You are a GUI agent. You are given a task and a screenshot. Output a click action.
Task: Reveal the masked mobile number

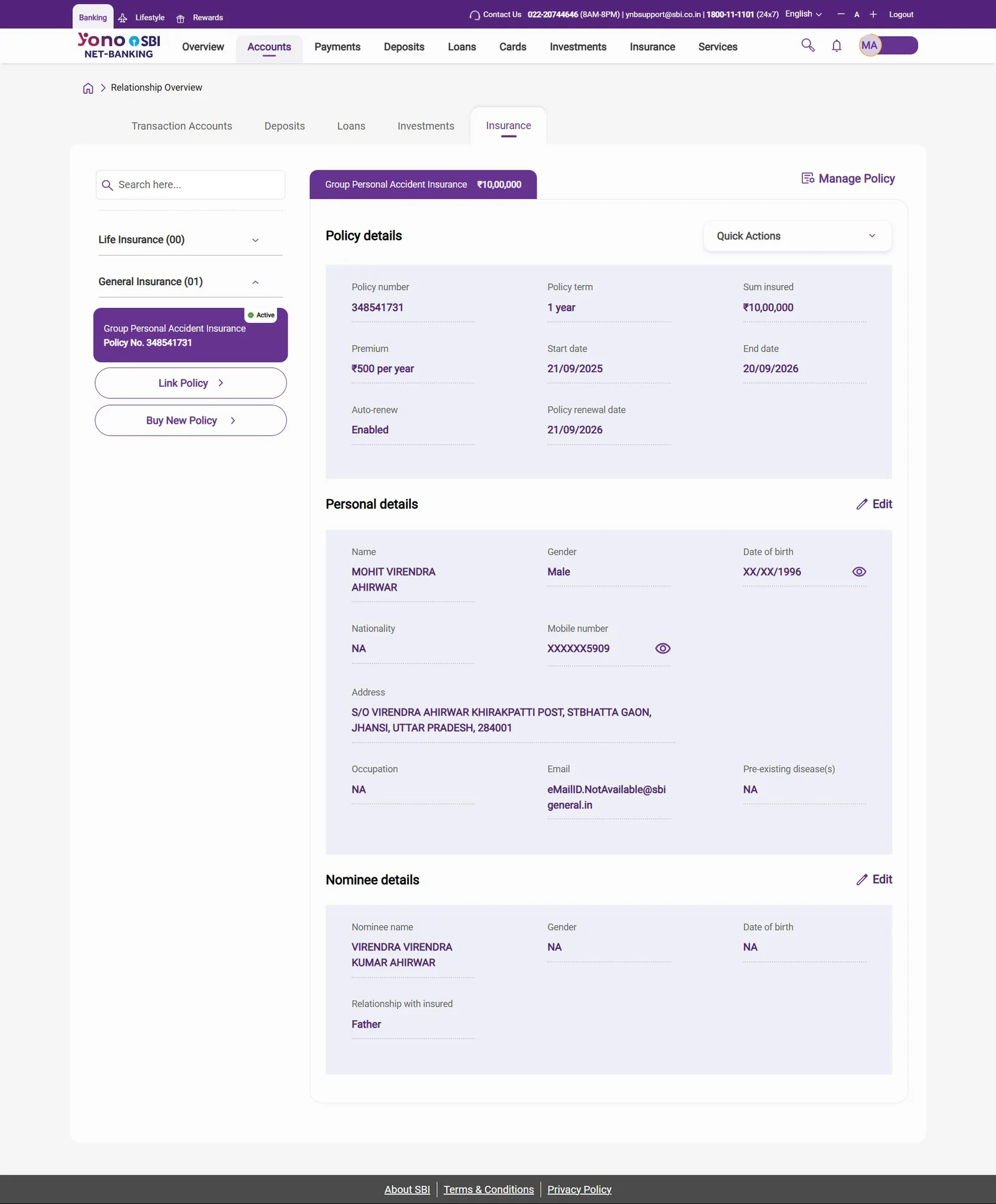pyautogui.click(x=663, y=648)
